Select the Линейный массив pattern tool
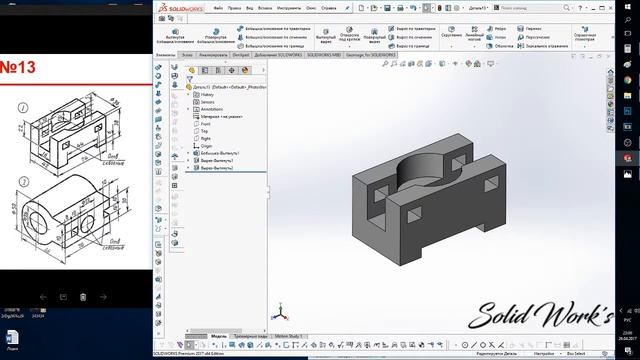Image resolution: width=640 pixels, height=360 pixels. 474,33
